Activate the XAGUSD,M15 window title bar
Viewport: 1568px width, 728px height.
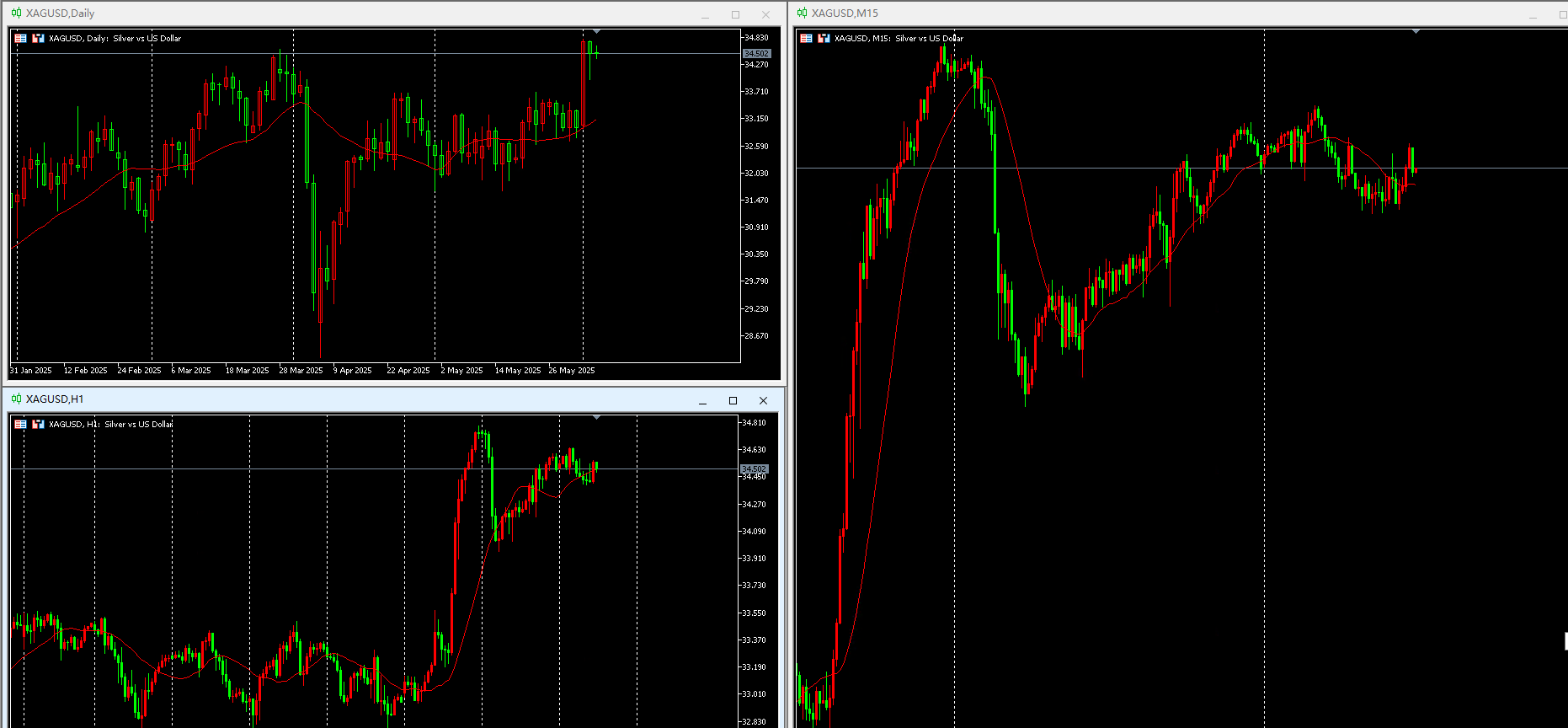pyautogui.click(x=1162, y=13)
